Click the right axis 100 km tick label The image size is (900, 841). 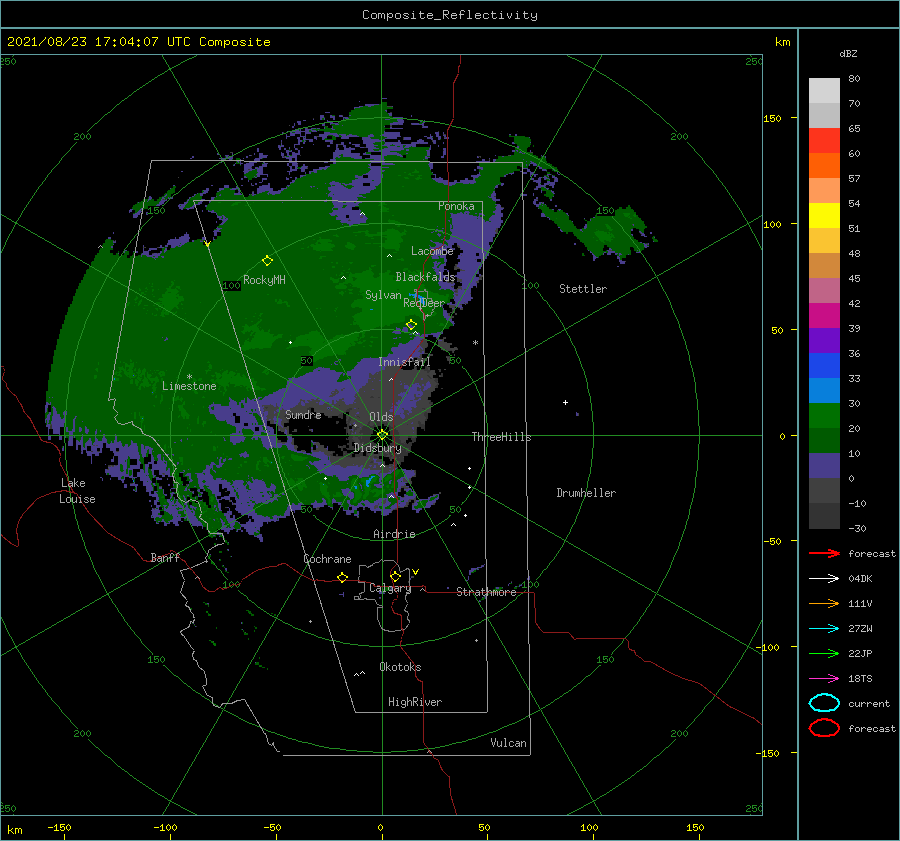point(772,224)
